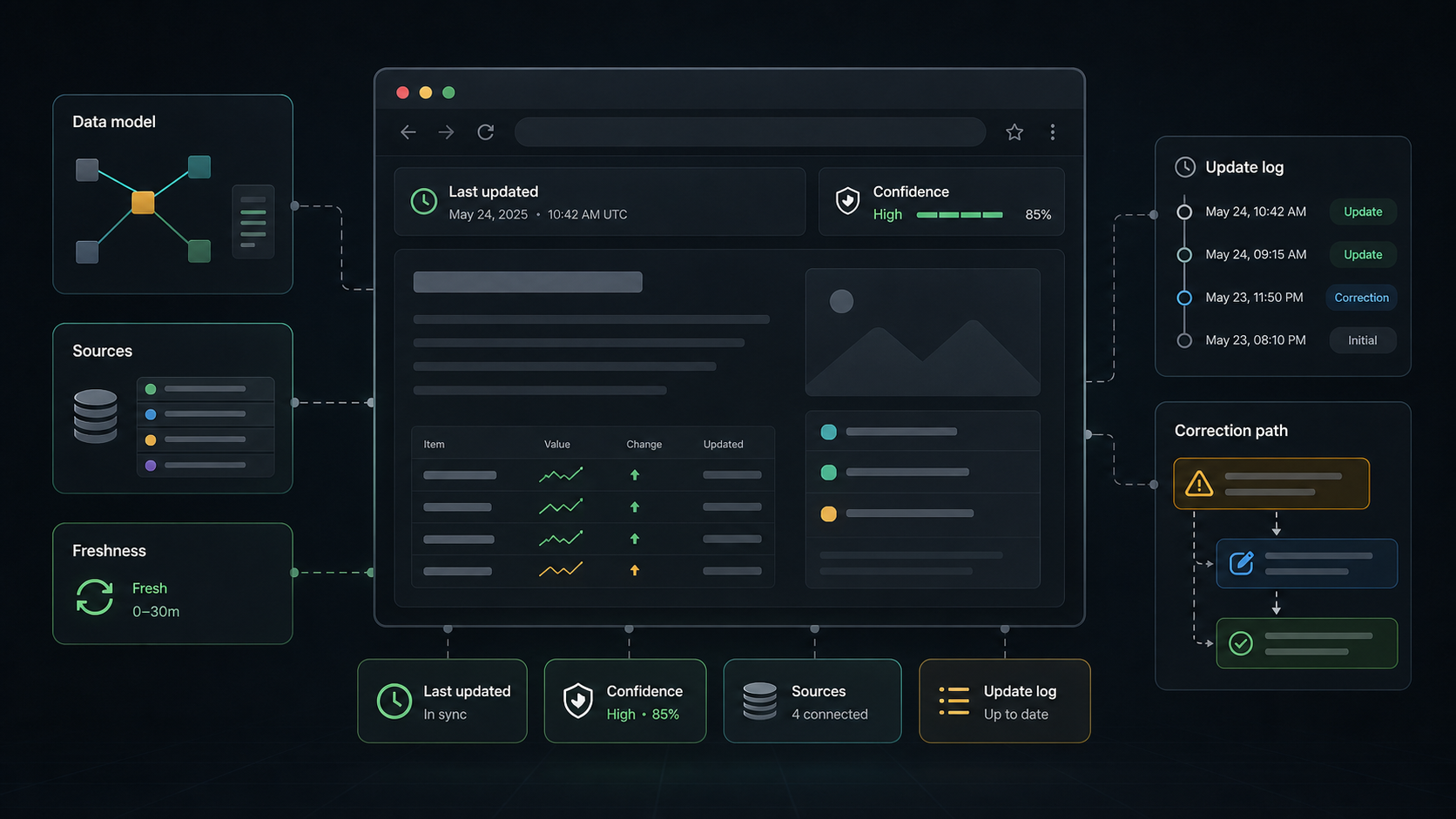Click the orange sparkline in the last table row
This screenshot has height=819, width=1456.
click(561, 570)
